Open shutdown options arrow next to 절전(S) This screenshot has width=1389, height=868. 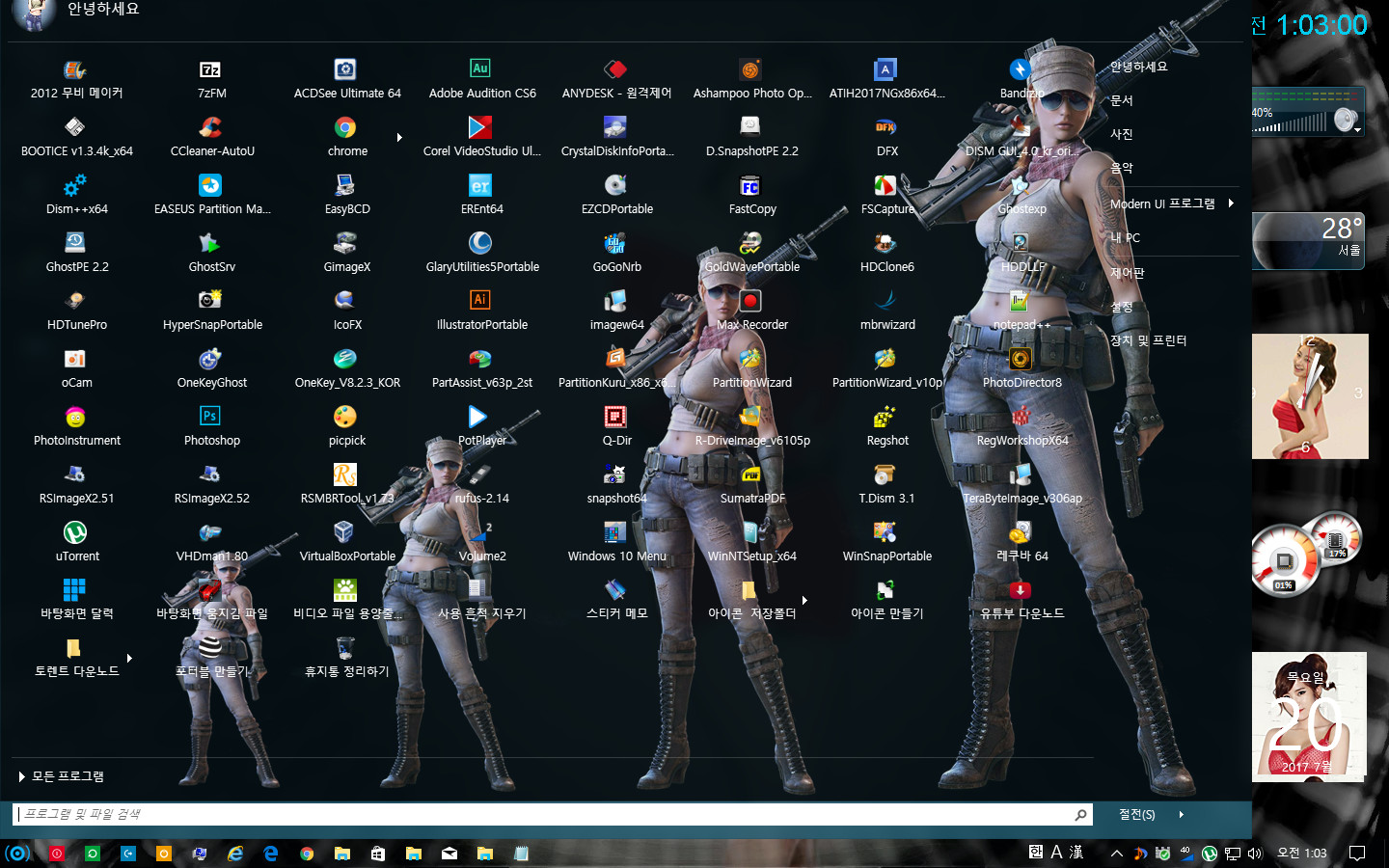[x=1181, y=815]
